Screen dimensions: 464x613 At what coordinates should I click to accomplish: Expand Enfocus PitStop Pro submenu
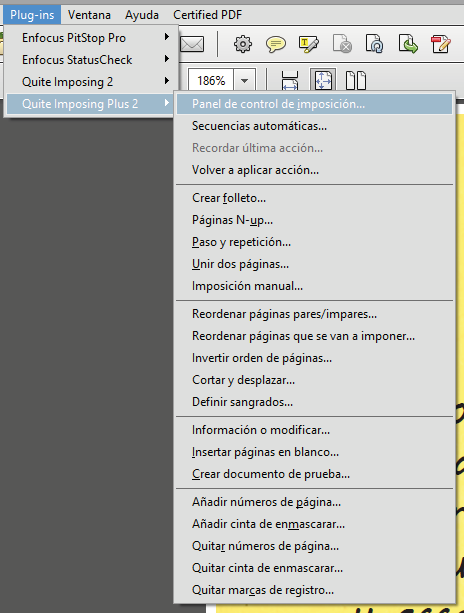click(91, 38)
